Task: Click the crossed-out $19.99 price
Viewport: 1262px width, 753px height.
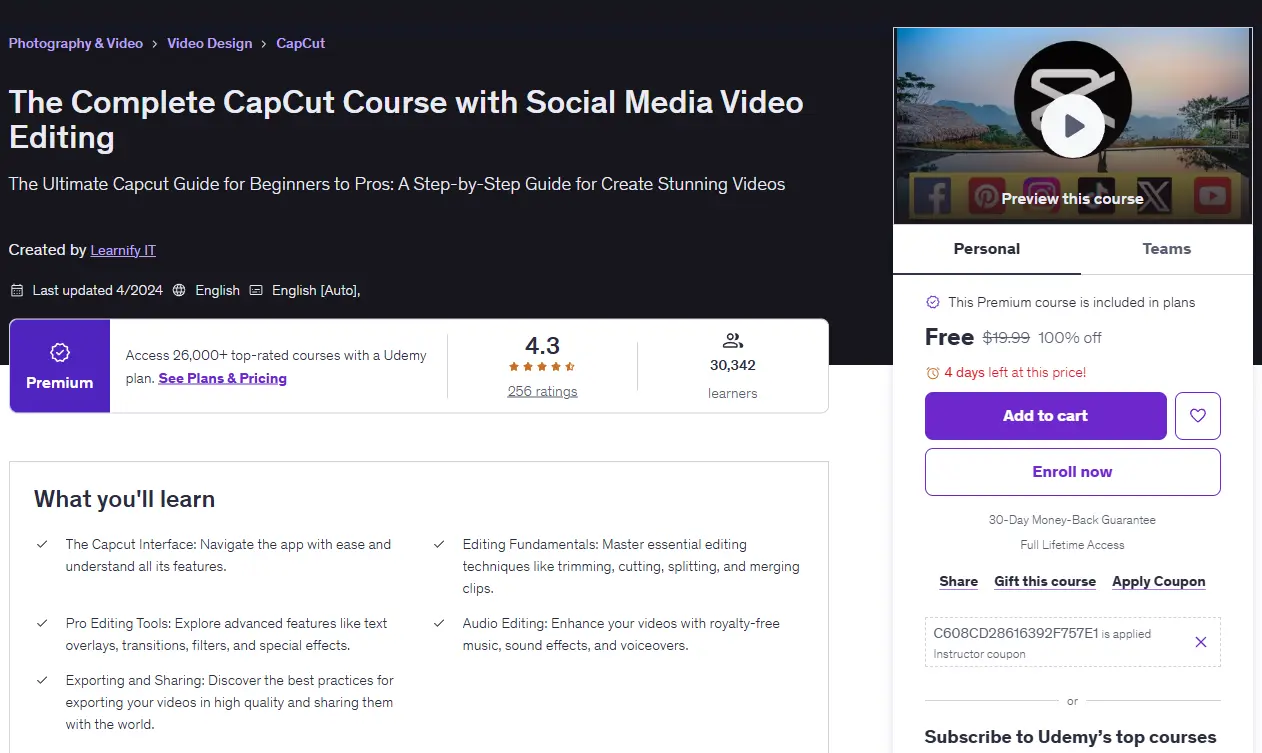Action: coord(1006,338)
